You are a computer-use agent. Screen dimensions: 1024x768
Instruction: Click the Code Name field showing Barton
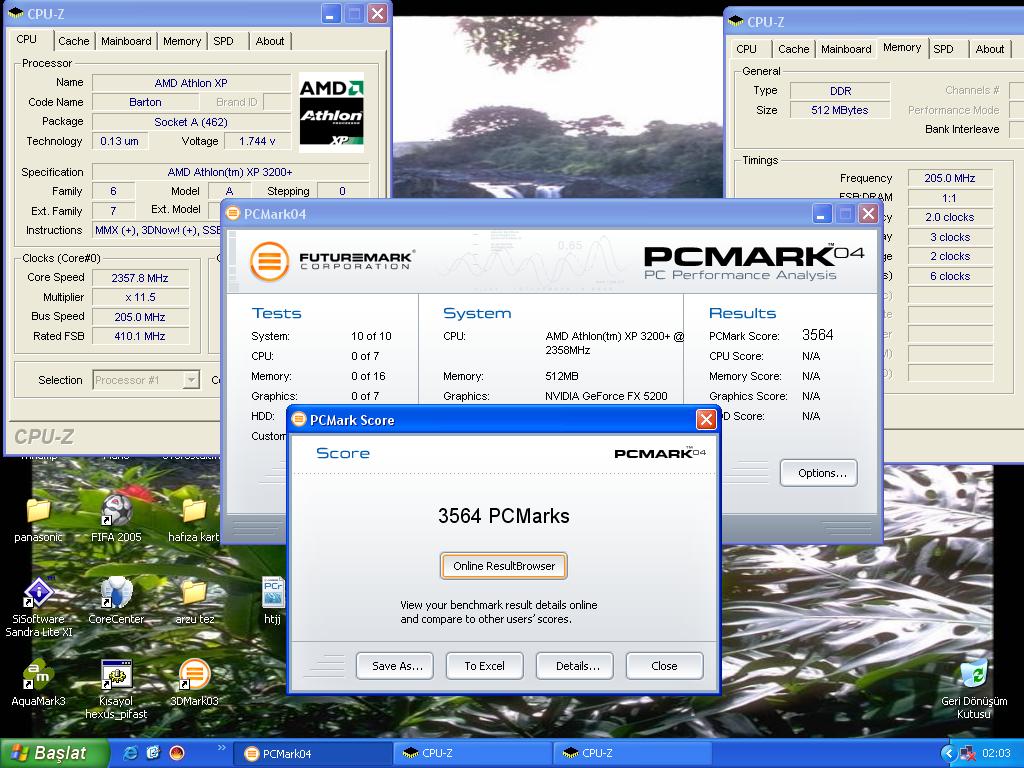click(145, 102)
